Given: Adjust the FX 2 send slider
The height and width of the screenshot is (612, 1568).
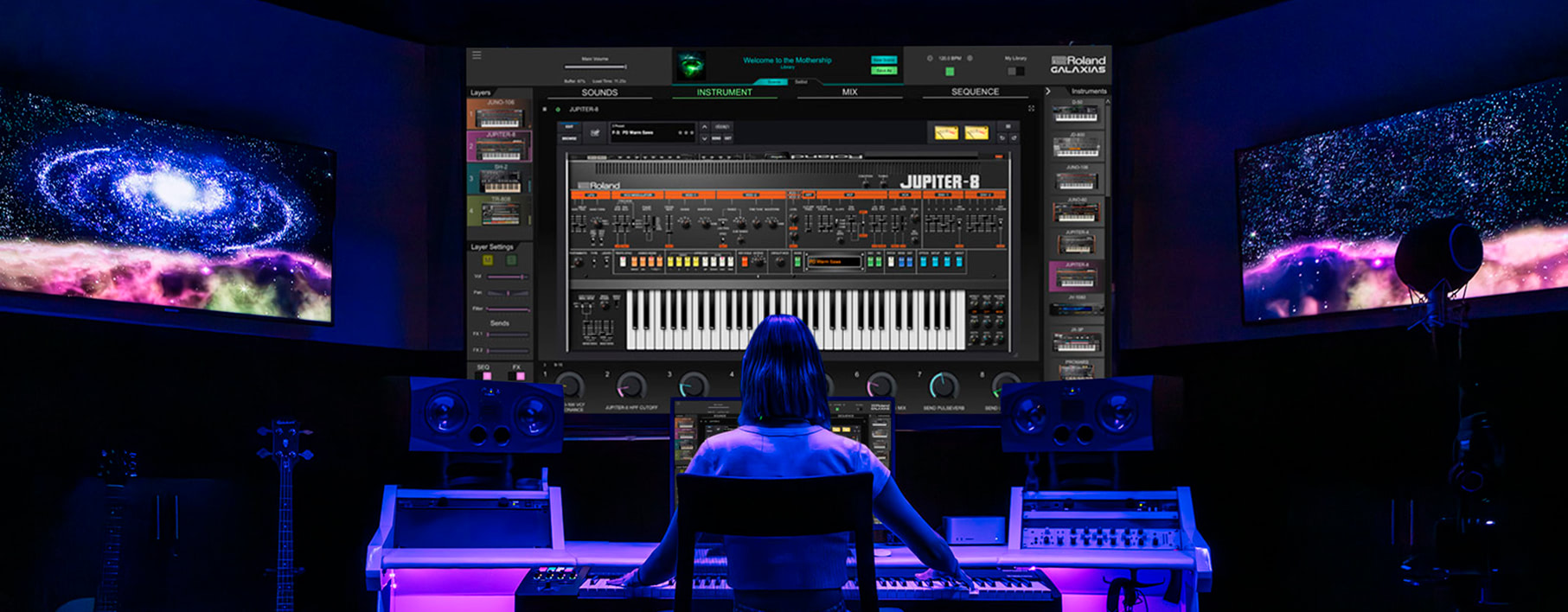Looking at the screenshot, I should 508,351.
